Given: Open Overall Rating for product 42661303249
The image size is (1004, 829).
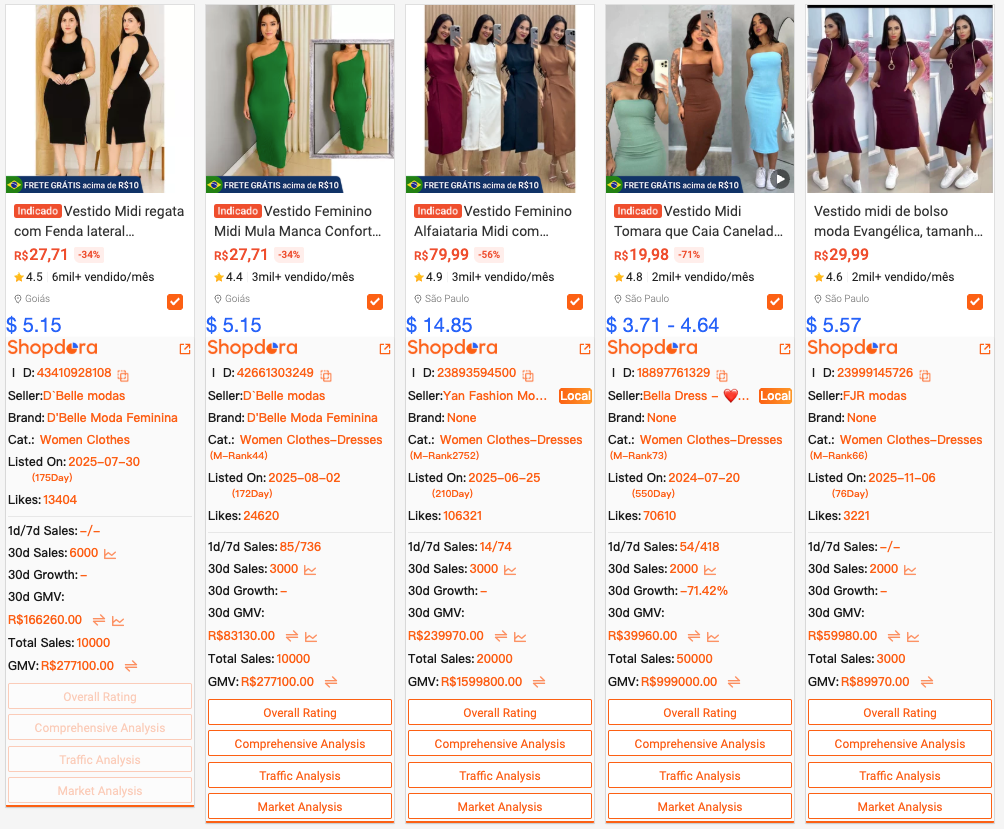Looking at the screenshot, I should (x=300, y=713).
